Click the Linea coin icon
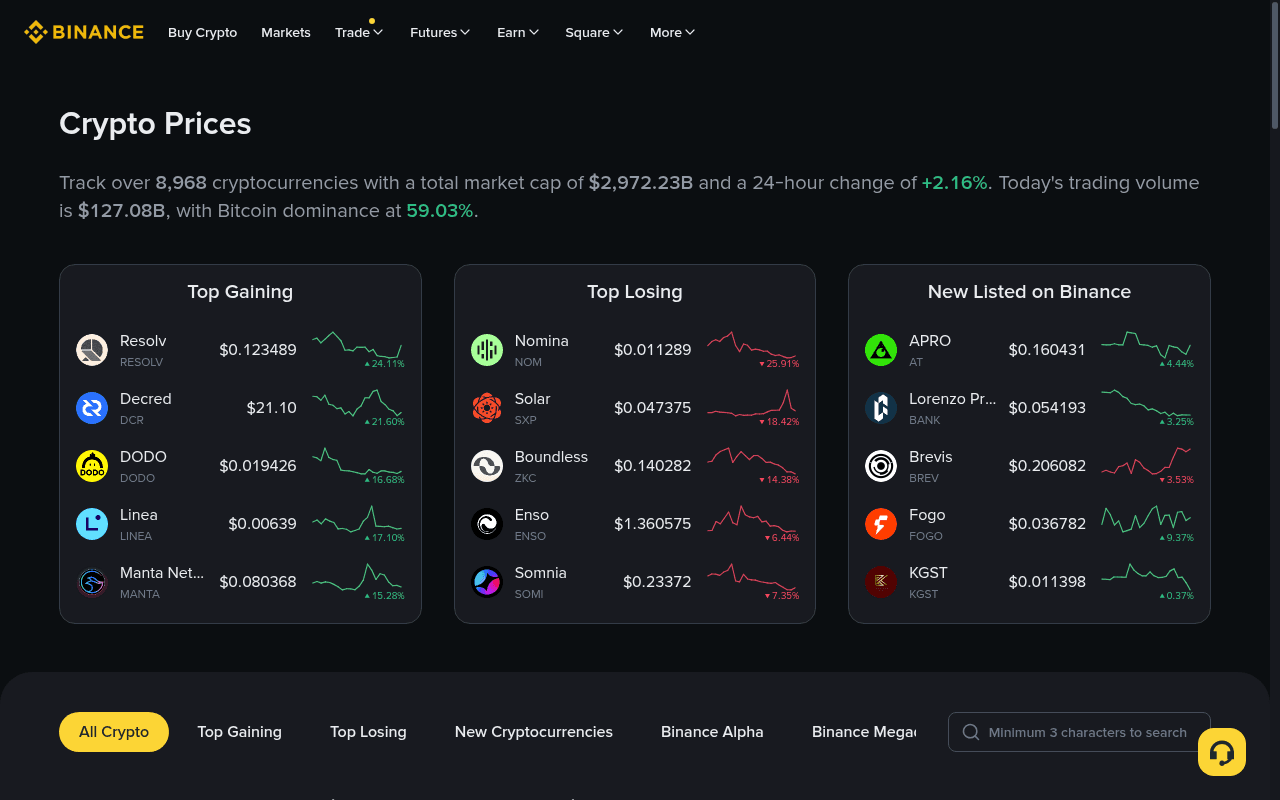 click(x=92, y=524)
